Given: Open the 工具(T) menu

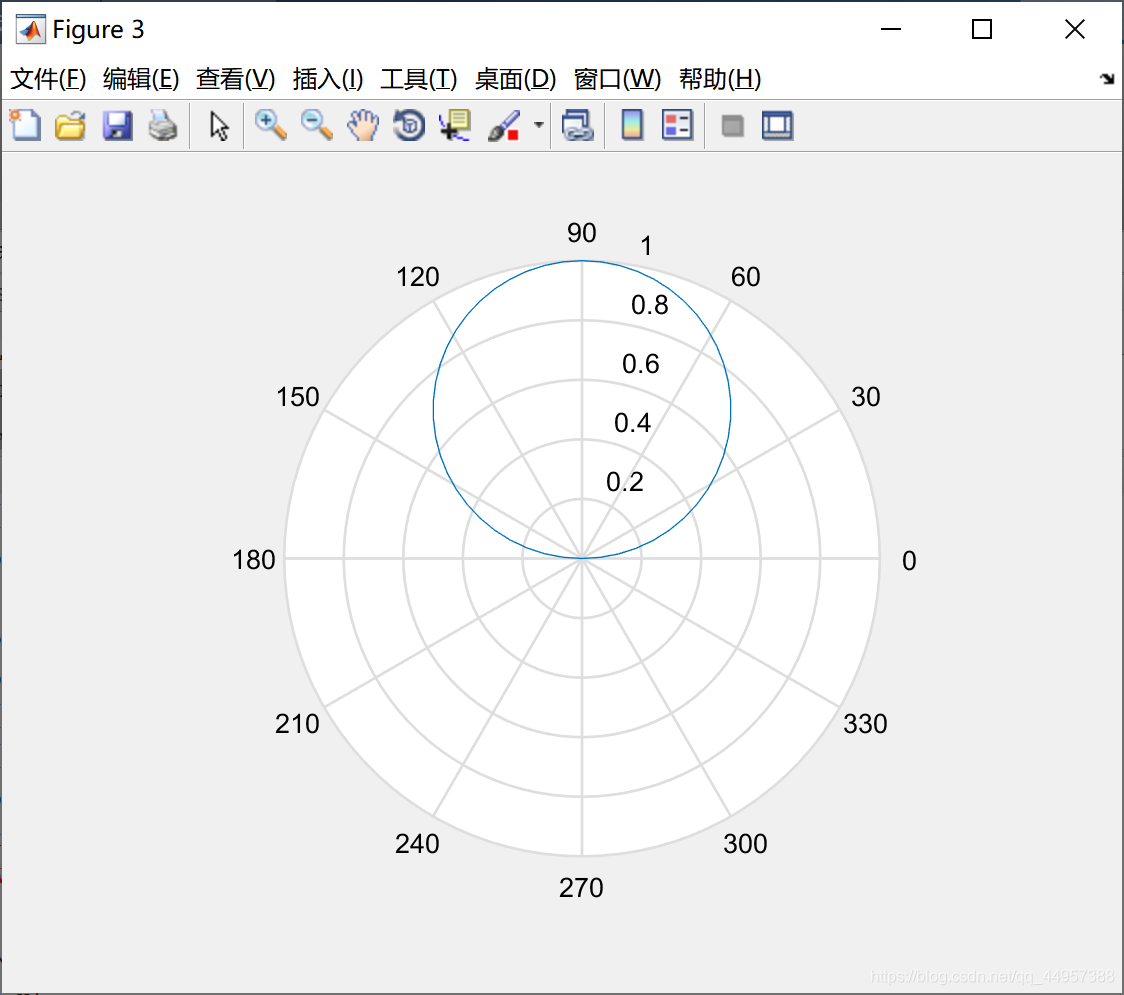Looking at the screenshot, I should pyautogui.click(x=418, y=80).
